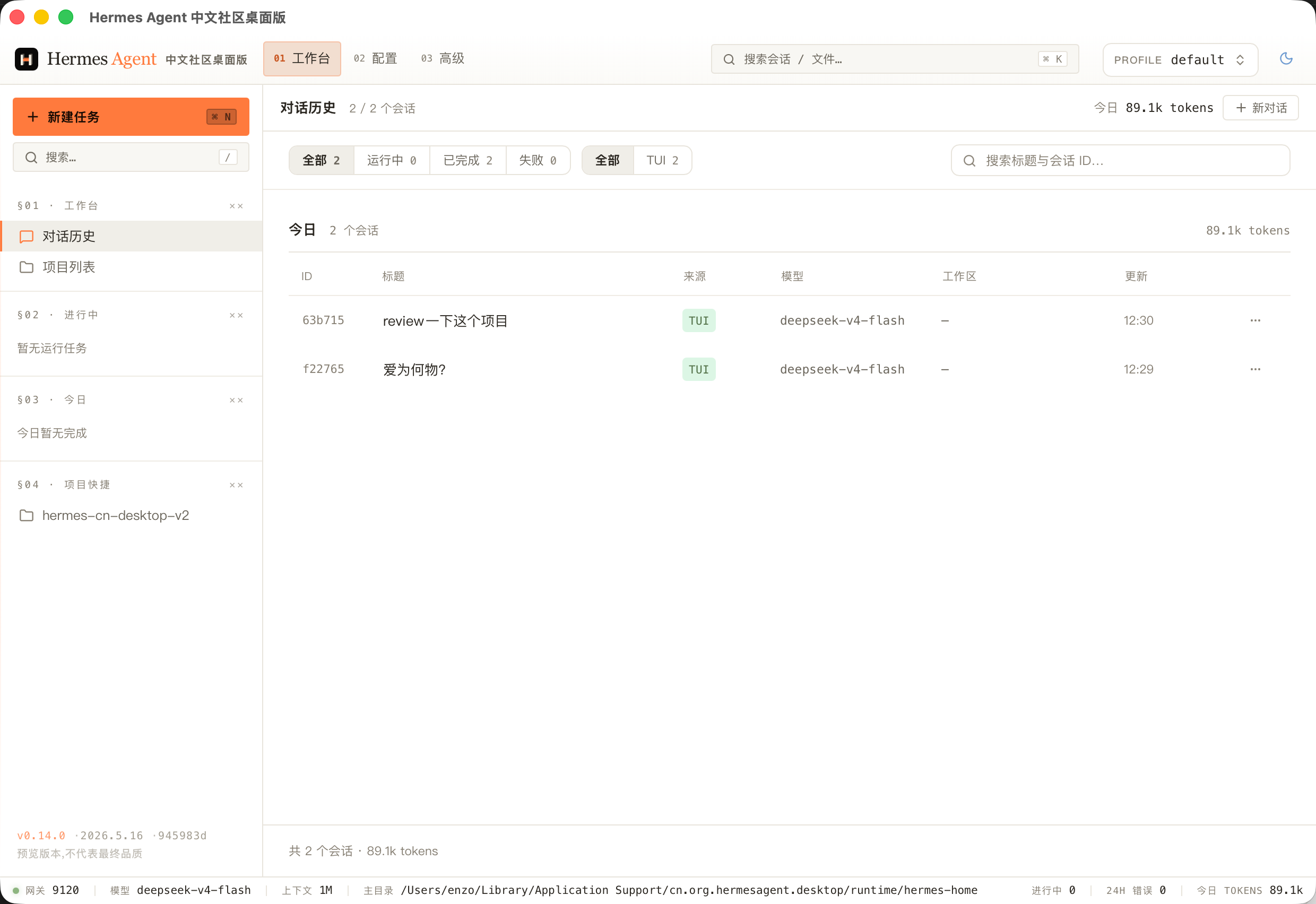Click the v0.14.0 version label

click(x=41, y=836)
